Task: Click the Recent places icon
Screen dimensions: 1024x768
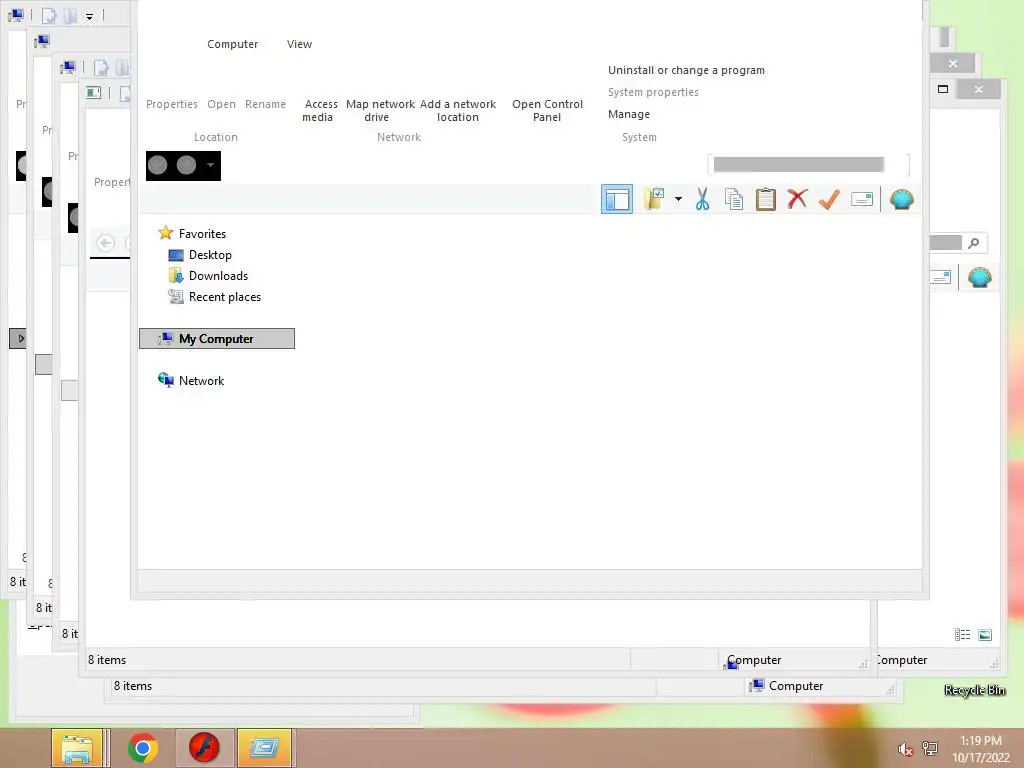Action: pos(176,296)
